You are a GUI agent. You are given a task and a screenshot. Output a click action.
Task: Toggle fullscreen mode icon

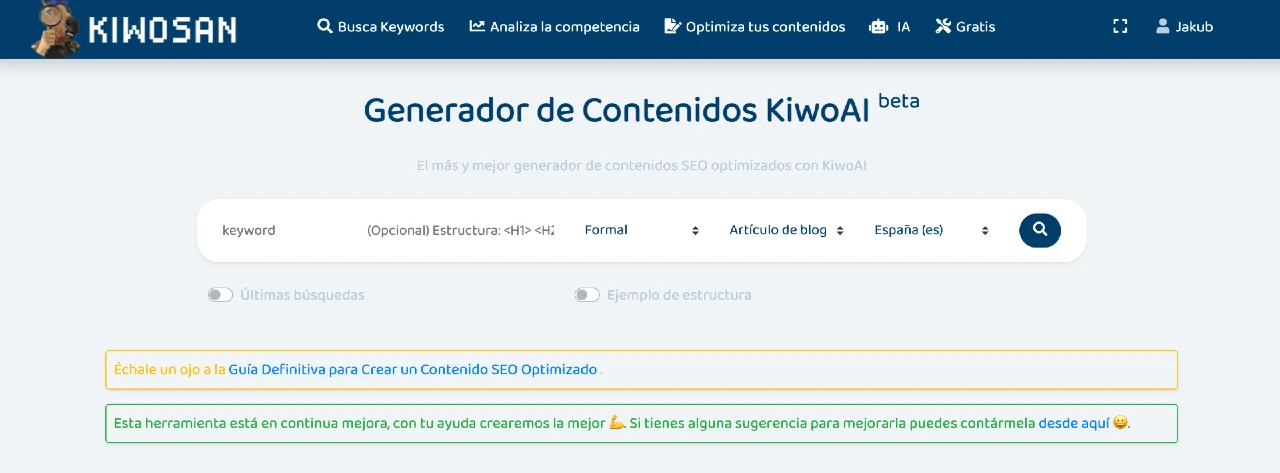coord(1120,27)
